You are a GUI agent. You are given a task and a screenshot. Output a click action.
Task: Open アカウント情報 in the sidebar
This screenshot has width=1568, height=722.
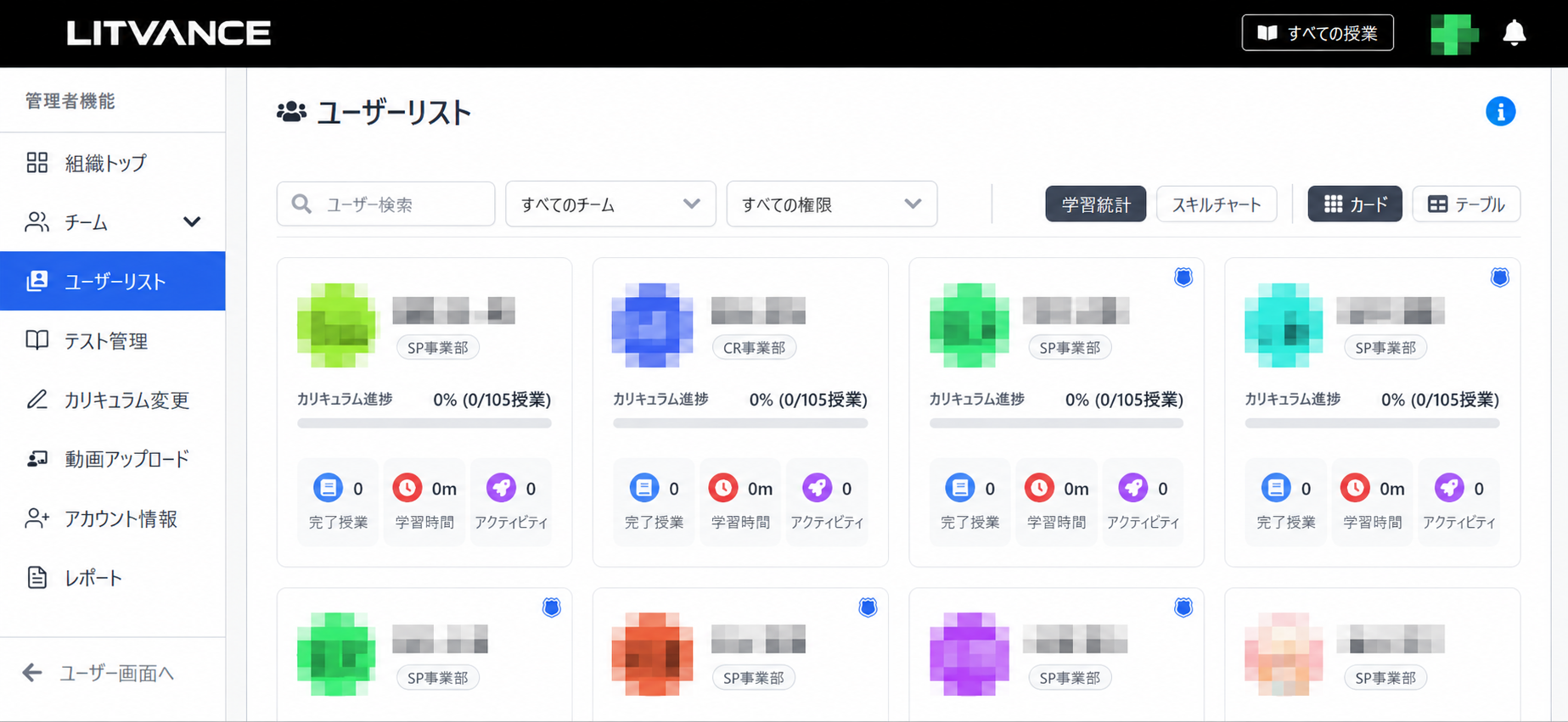point(112,518)
